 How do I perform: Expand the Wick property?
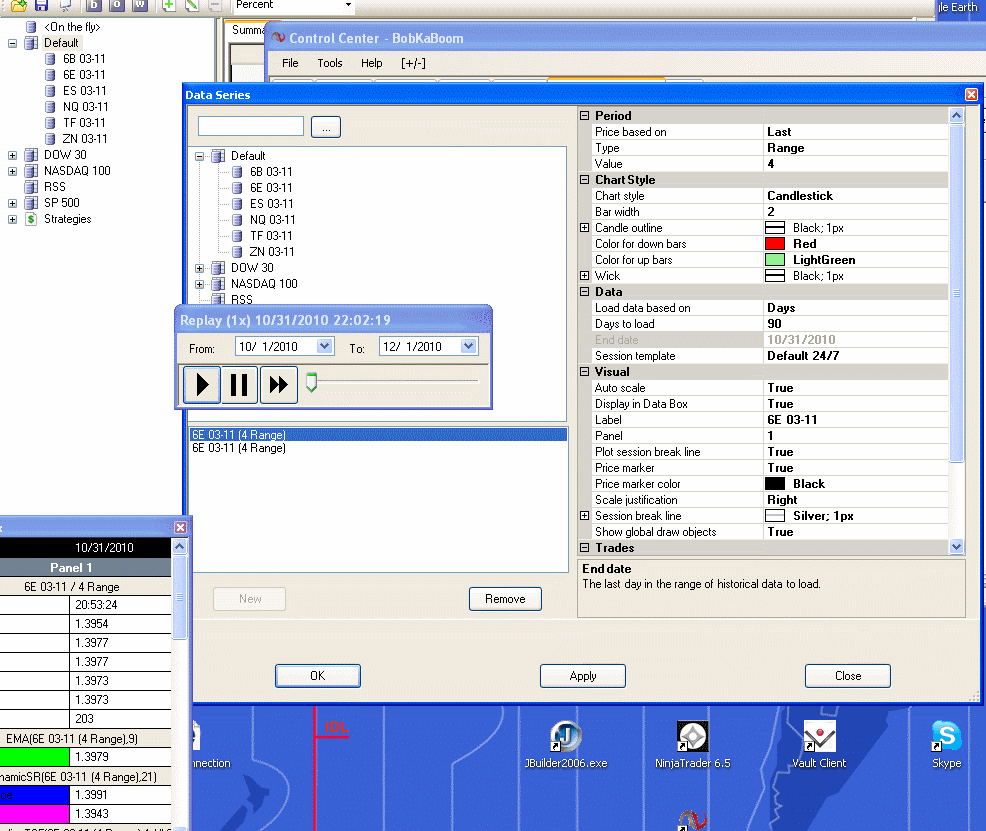click(x=584, y=275)
